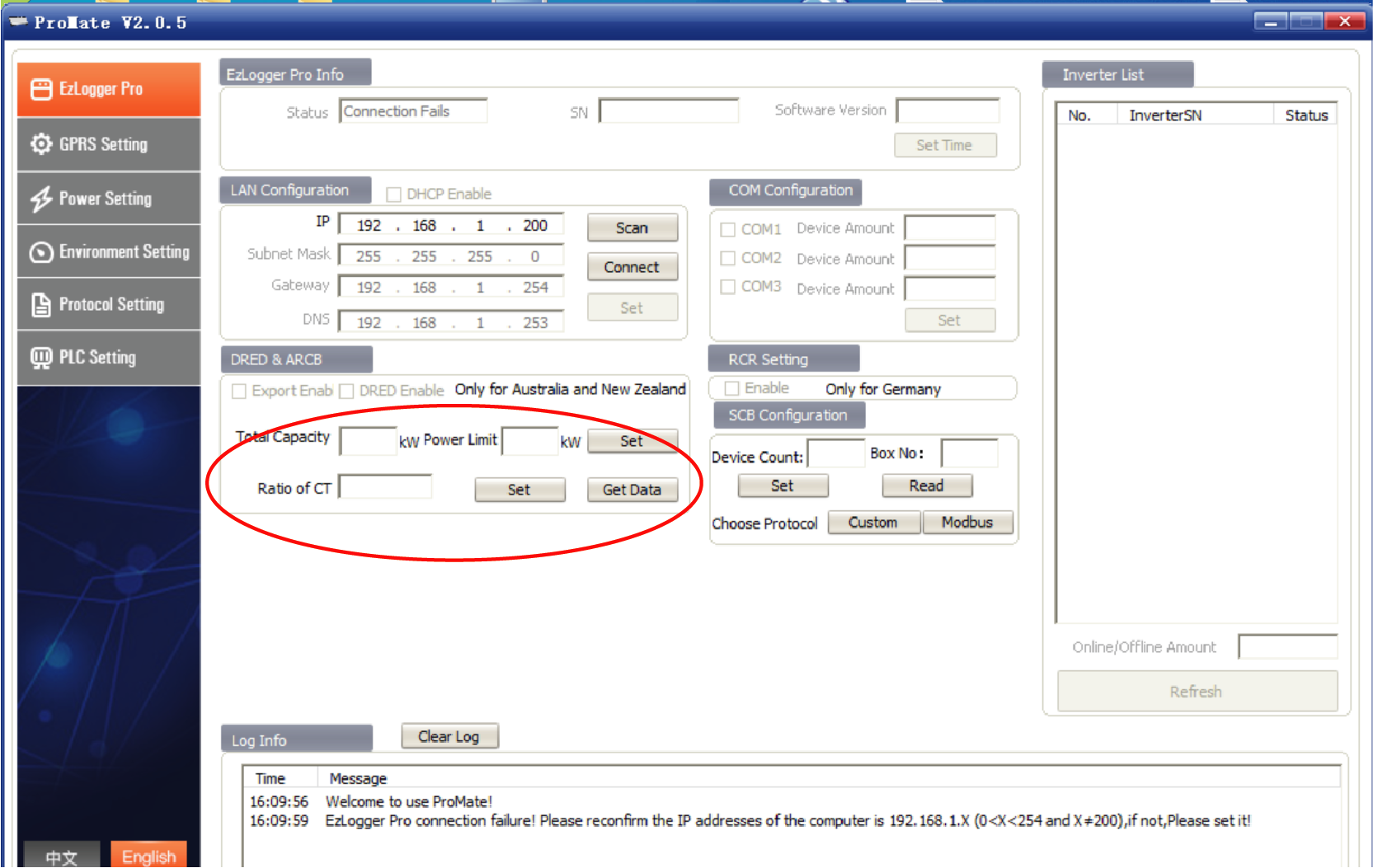Click Set button beside Ratio of CT
Screen dimensions: 1373x868
[520, 490]
